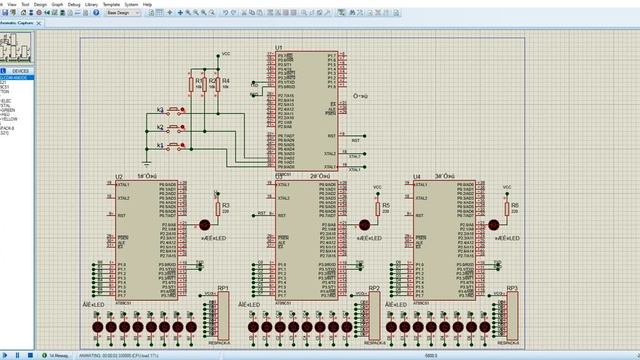Open the Home Page toolbar icon
This screenshot has height=360, width=640.
tap(23, 13)
